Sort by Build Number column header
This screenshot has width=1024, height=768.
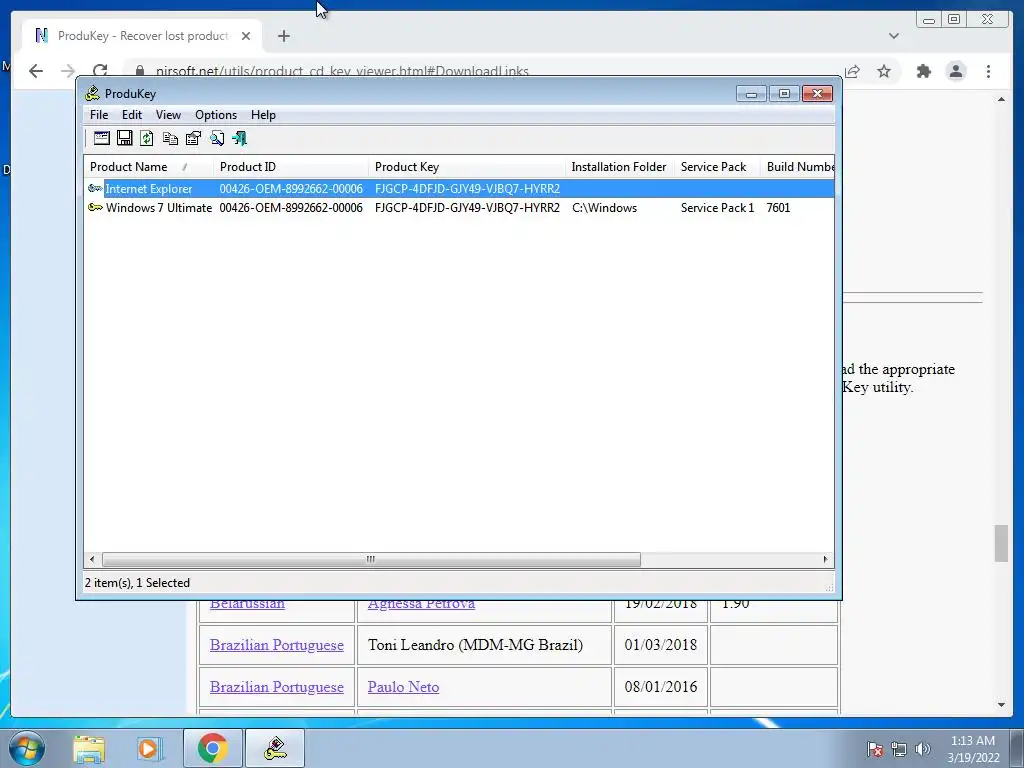pyautogui.click(x=797, y=167)
